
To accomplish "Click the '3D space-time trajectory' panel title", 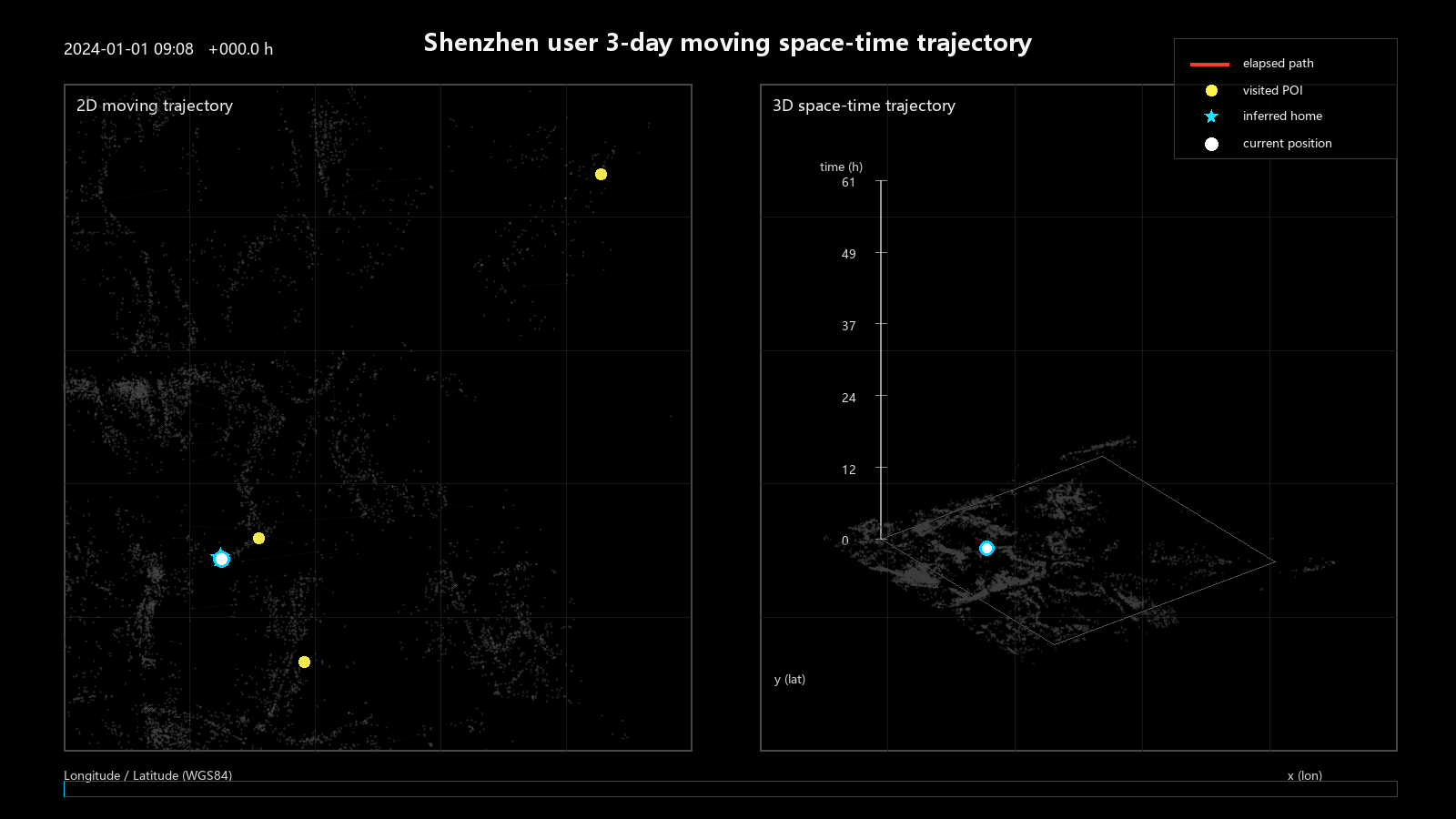I will point(864,106).
